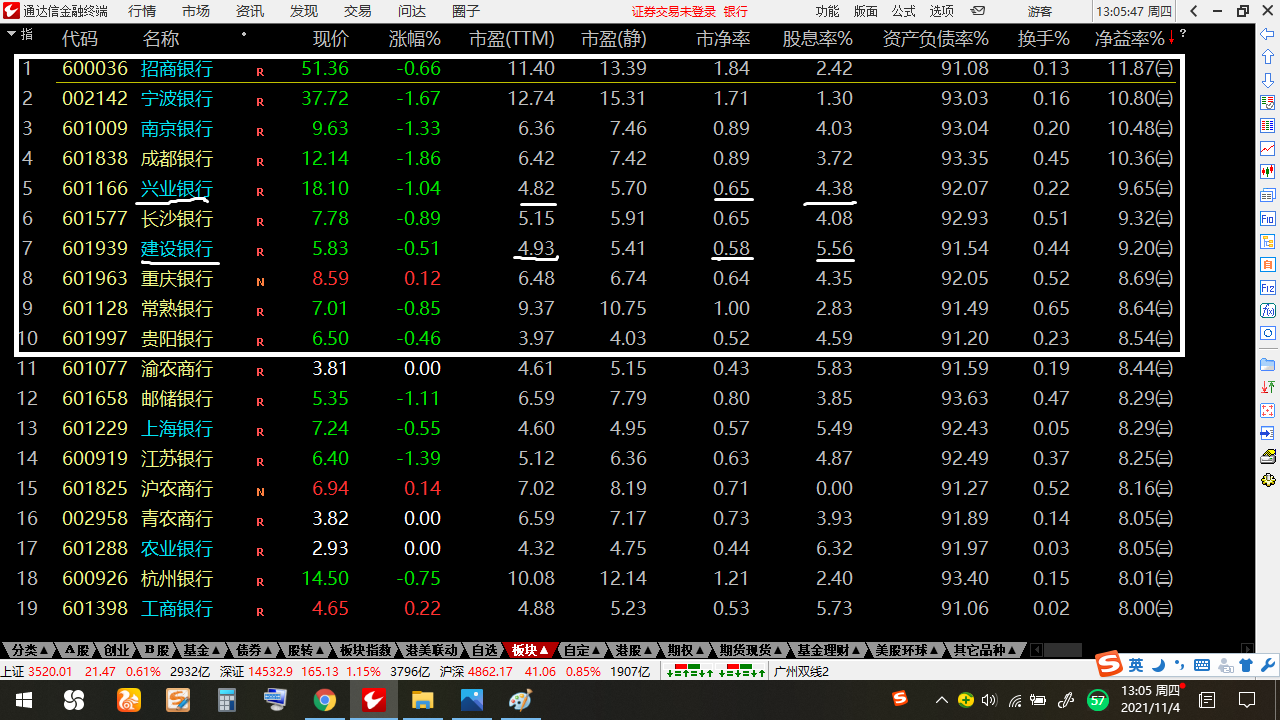The width and height of the screenshot is (1280, 720).
Task: Open the 交易 menu
Action: [357, 11]
